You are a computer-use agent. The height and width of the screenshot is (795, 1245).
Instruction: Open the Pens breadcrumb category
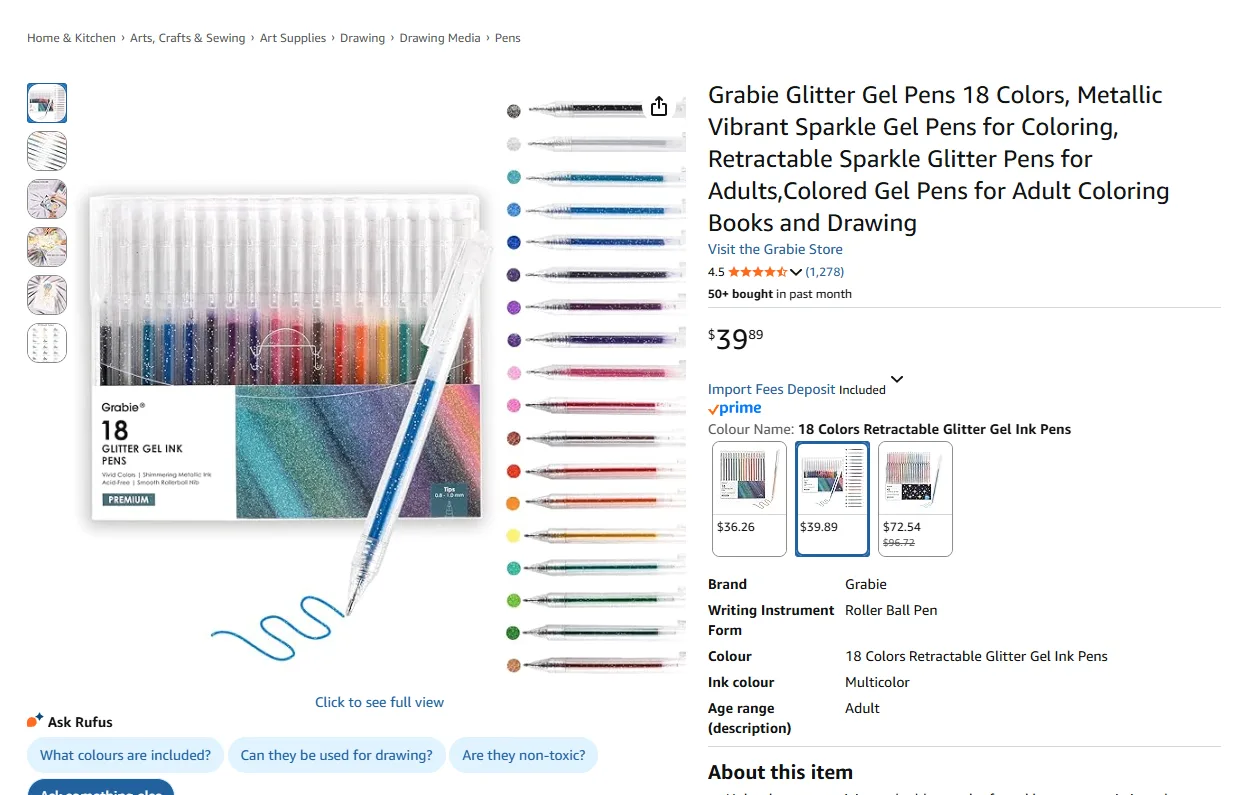[507, 37]
